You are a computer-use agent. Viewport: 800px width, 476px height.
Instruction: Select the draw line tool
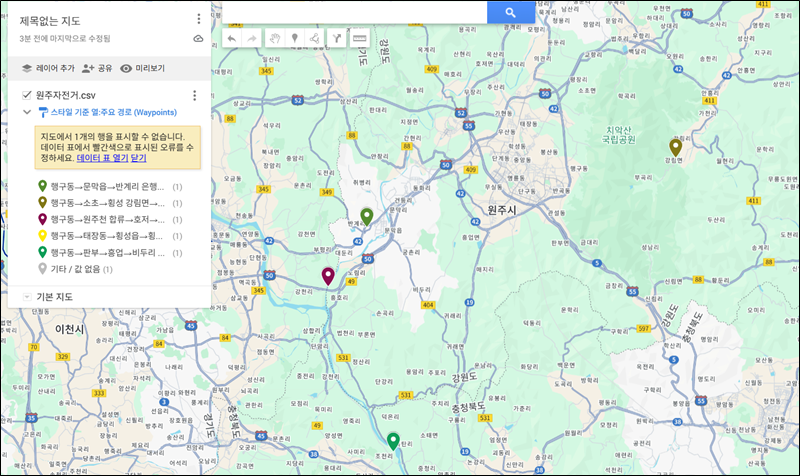(x=314, y=38)
